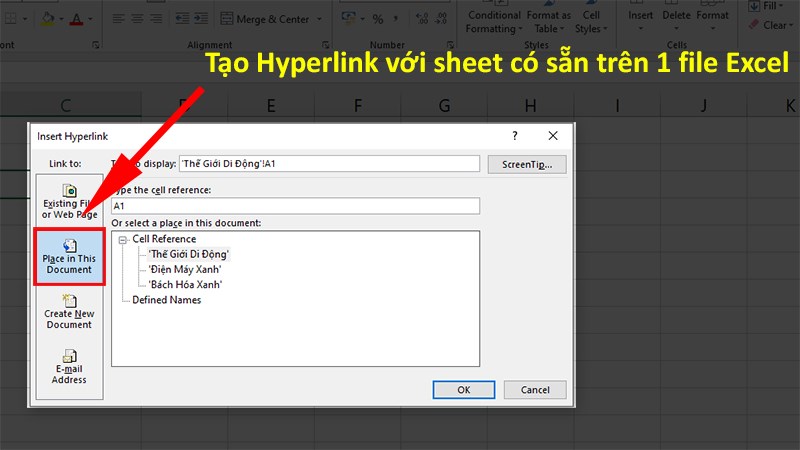Select column F header
800x450 pixels.
[358, 106]
